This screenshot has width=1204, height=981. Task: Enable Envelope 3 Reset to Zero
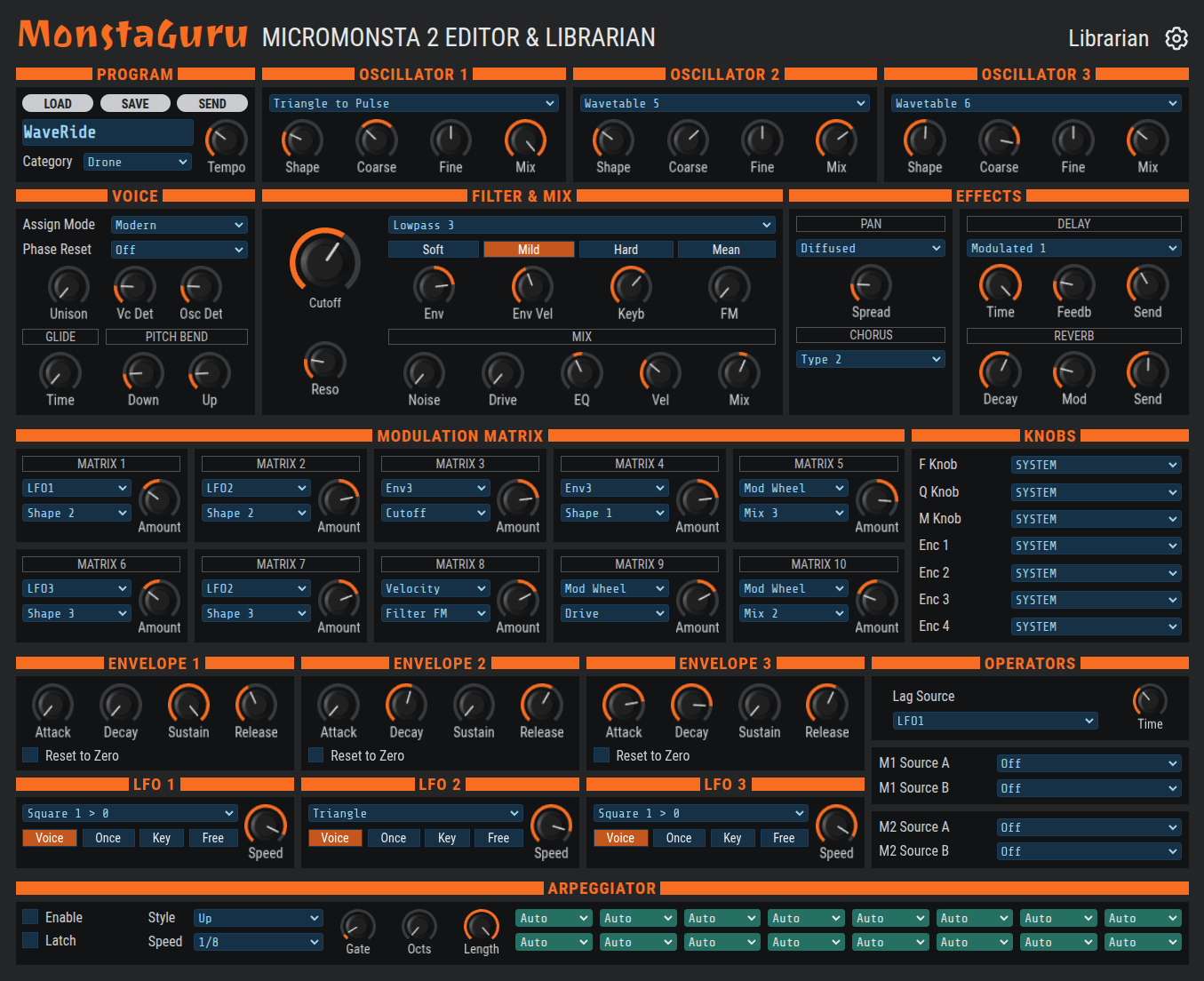point(602,755)
